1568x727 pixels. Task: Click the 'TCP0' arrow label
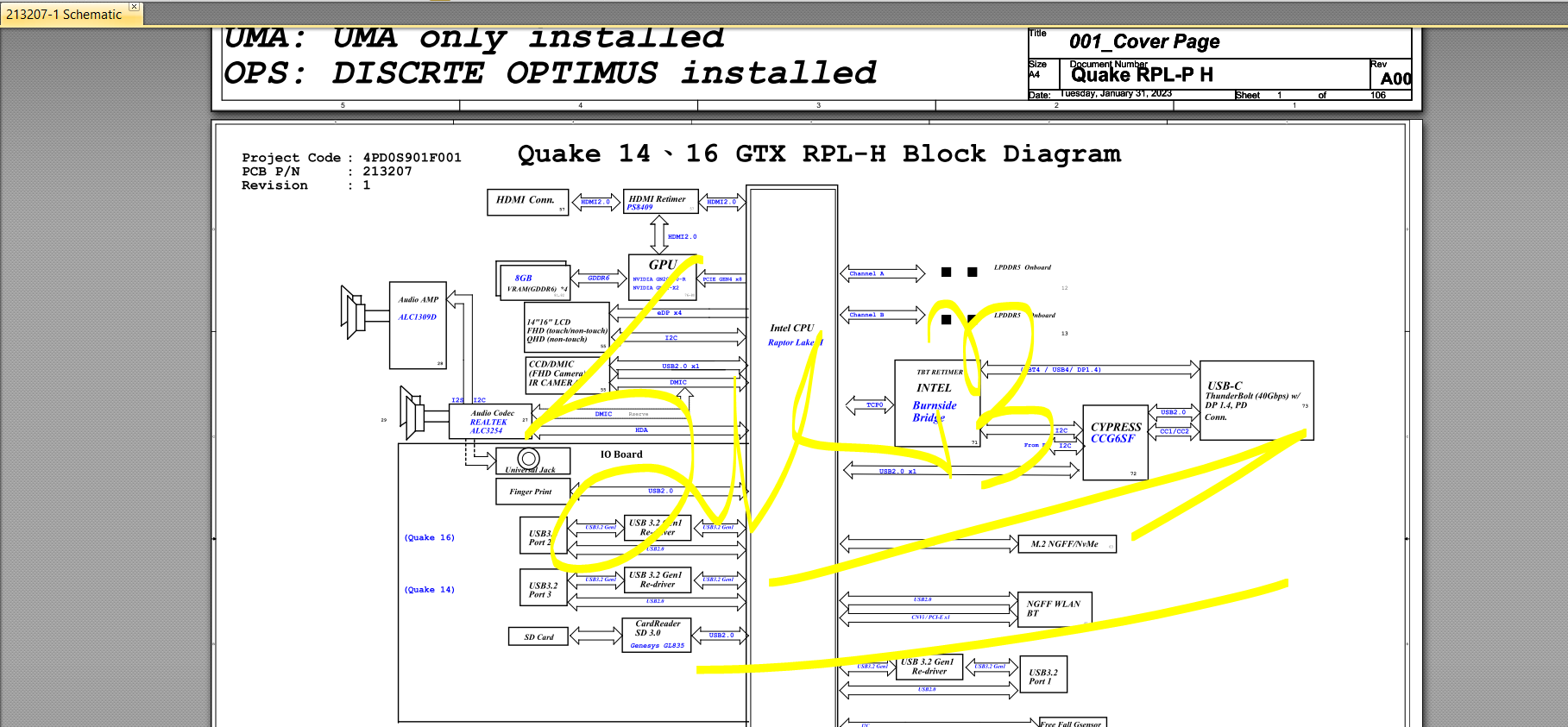click(x=874, y=404)
